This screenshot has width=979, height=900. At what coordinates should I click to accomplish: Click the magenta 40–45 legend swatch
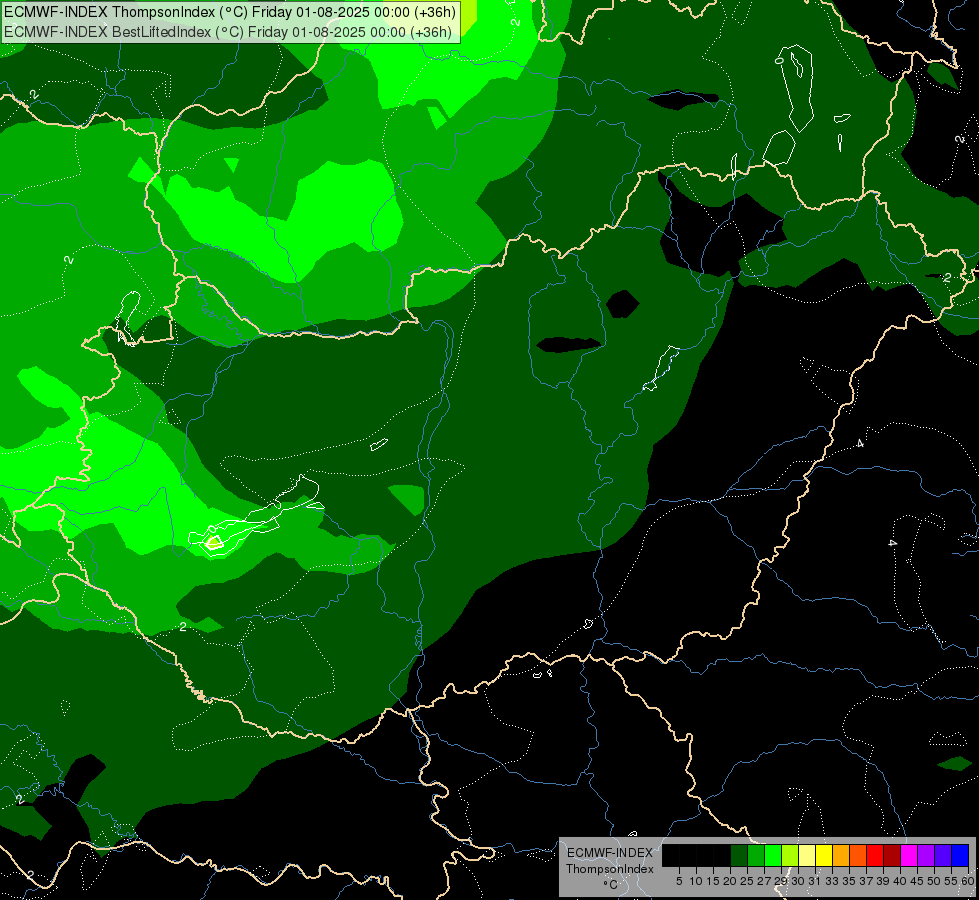coord(908,855)
